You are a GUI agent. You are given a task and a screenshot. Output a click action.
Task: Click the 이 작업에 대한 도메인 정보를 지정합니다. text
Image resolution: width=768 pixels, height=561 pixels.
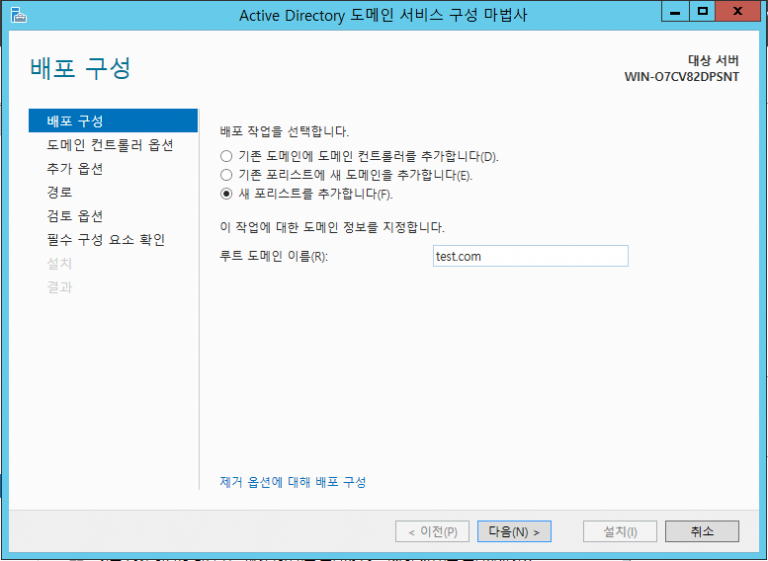[x=332, y=227]
